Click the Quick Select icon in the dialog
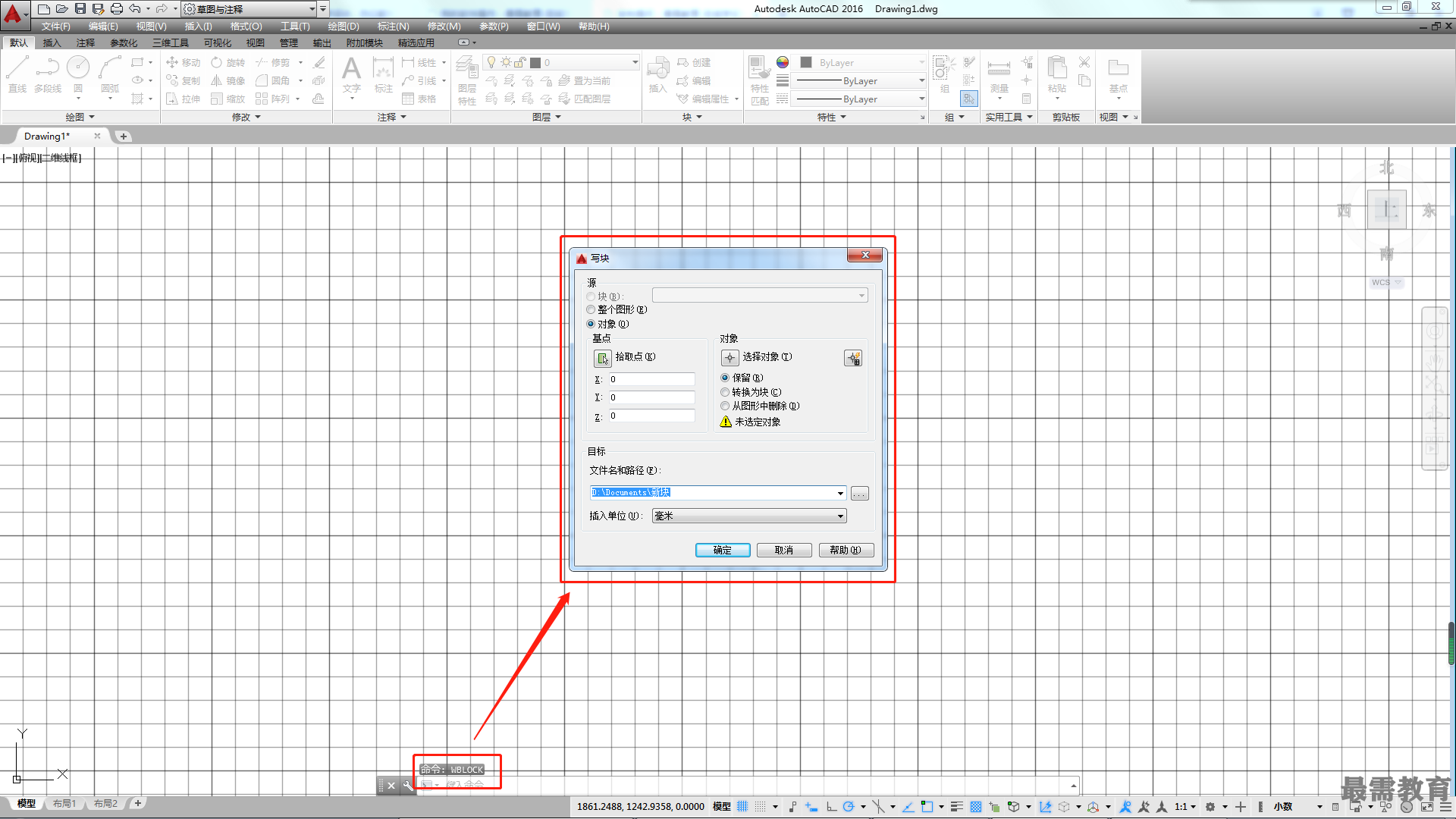This screenshot has width=1456, height=819. point(853,358)
